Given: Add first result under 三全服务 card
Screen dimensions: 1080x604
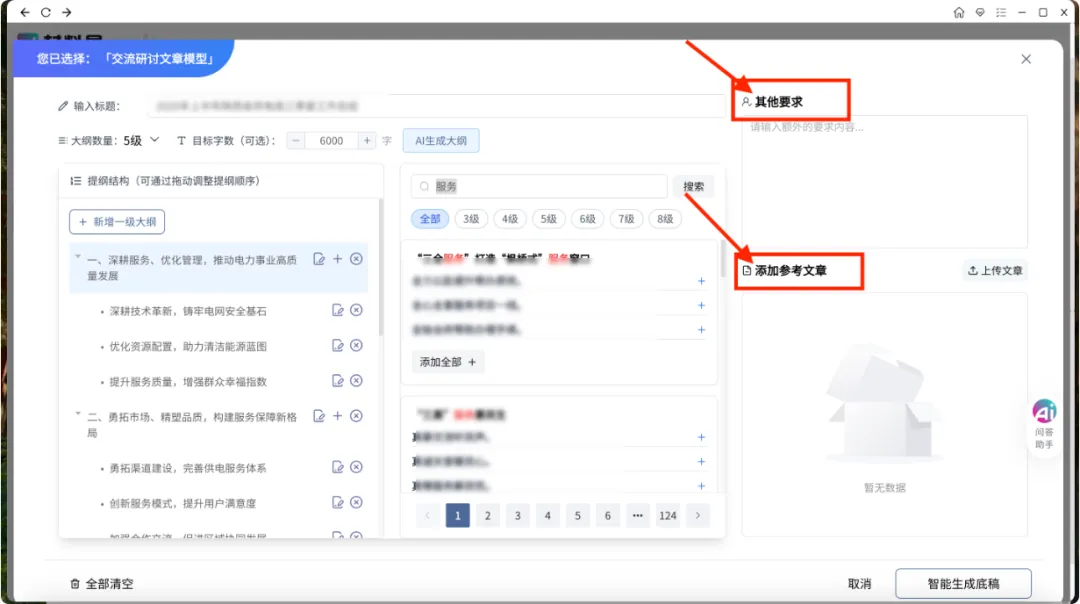Looking at the screenshot, I should click(701, 281).
